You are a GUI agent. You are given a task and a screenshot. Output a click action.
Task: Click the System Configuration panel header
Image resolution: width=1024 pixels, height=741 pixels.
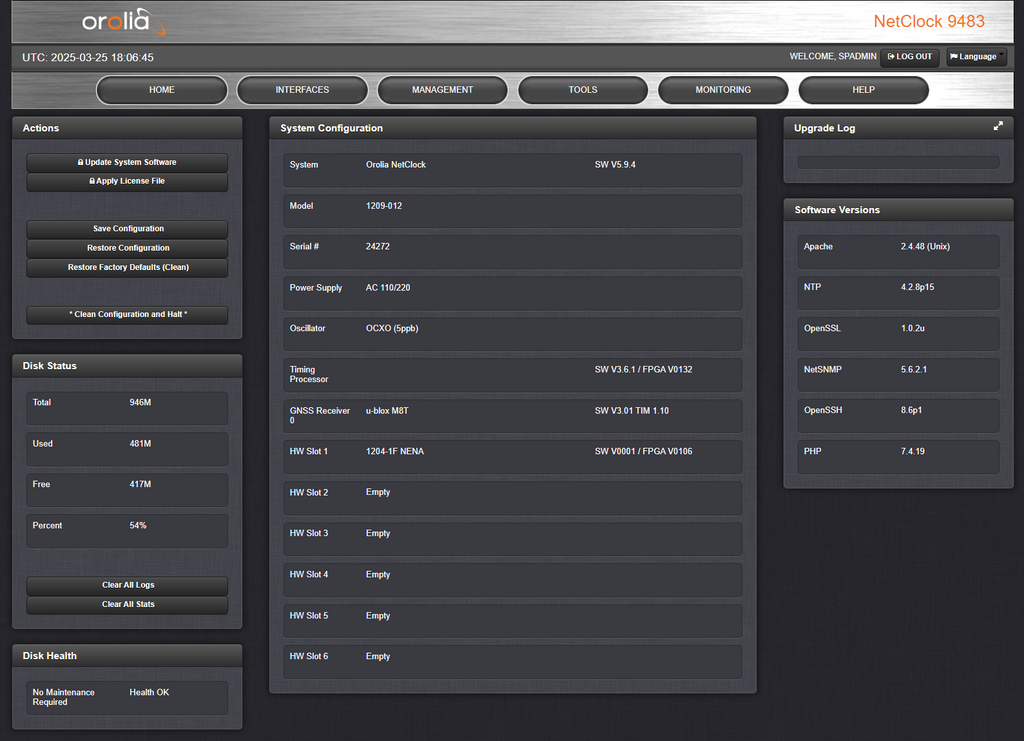coord(513,128)
